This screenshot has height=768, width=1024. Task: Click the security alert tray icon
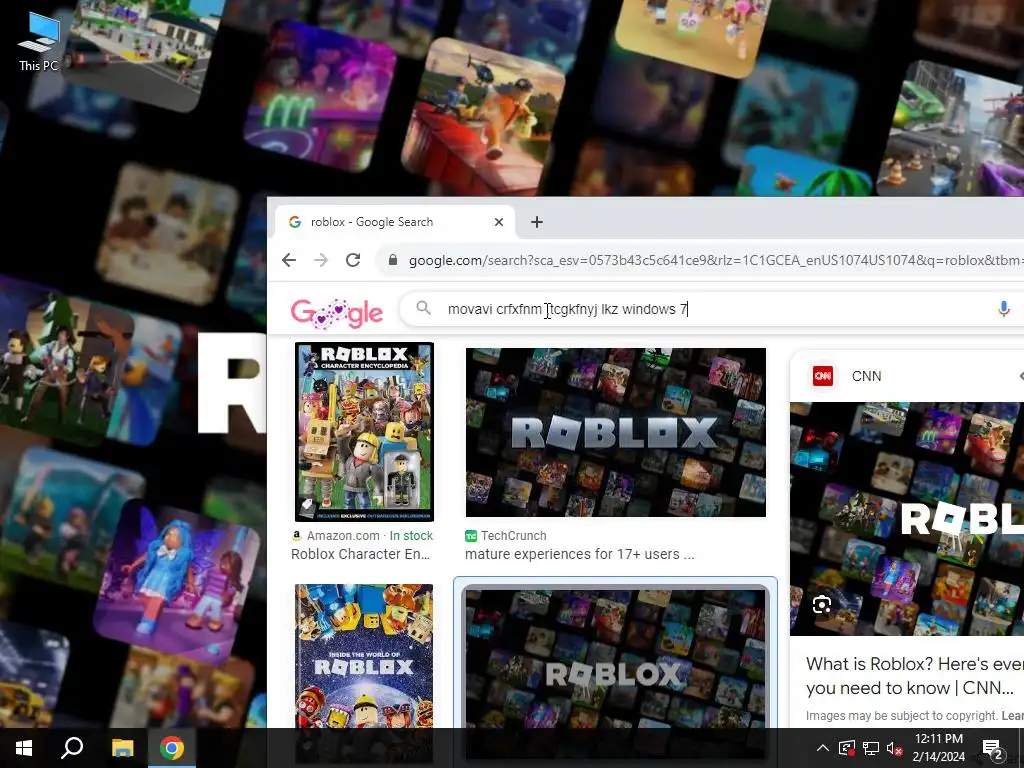(x=847, y=748)
